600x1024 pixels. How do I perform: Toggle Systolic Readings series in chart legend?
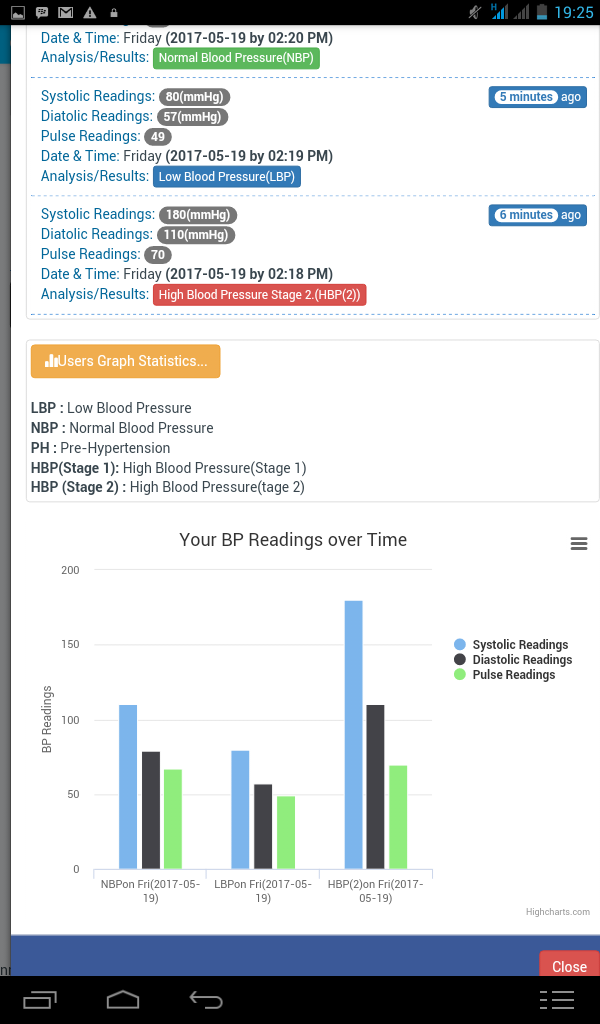(x=511, y=644)
